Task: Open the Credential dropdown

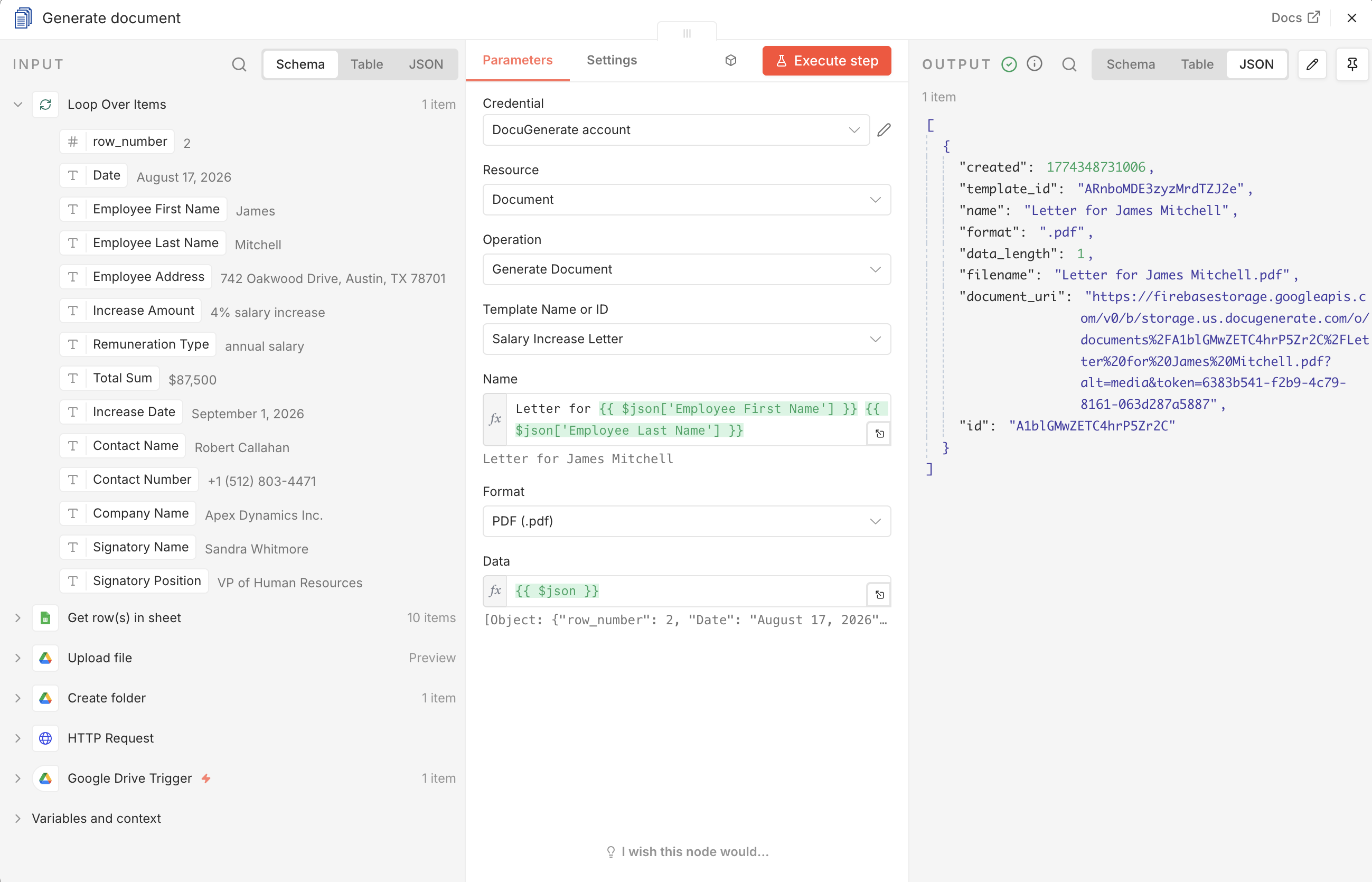Action: coord(675,130)
